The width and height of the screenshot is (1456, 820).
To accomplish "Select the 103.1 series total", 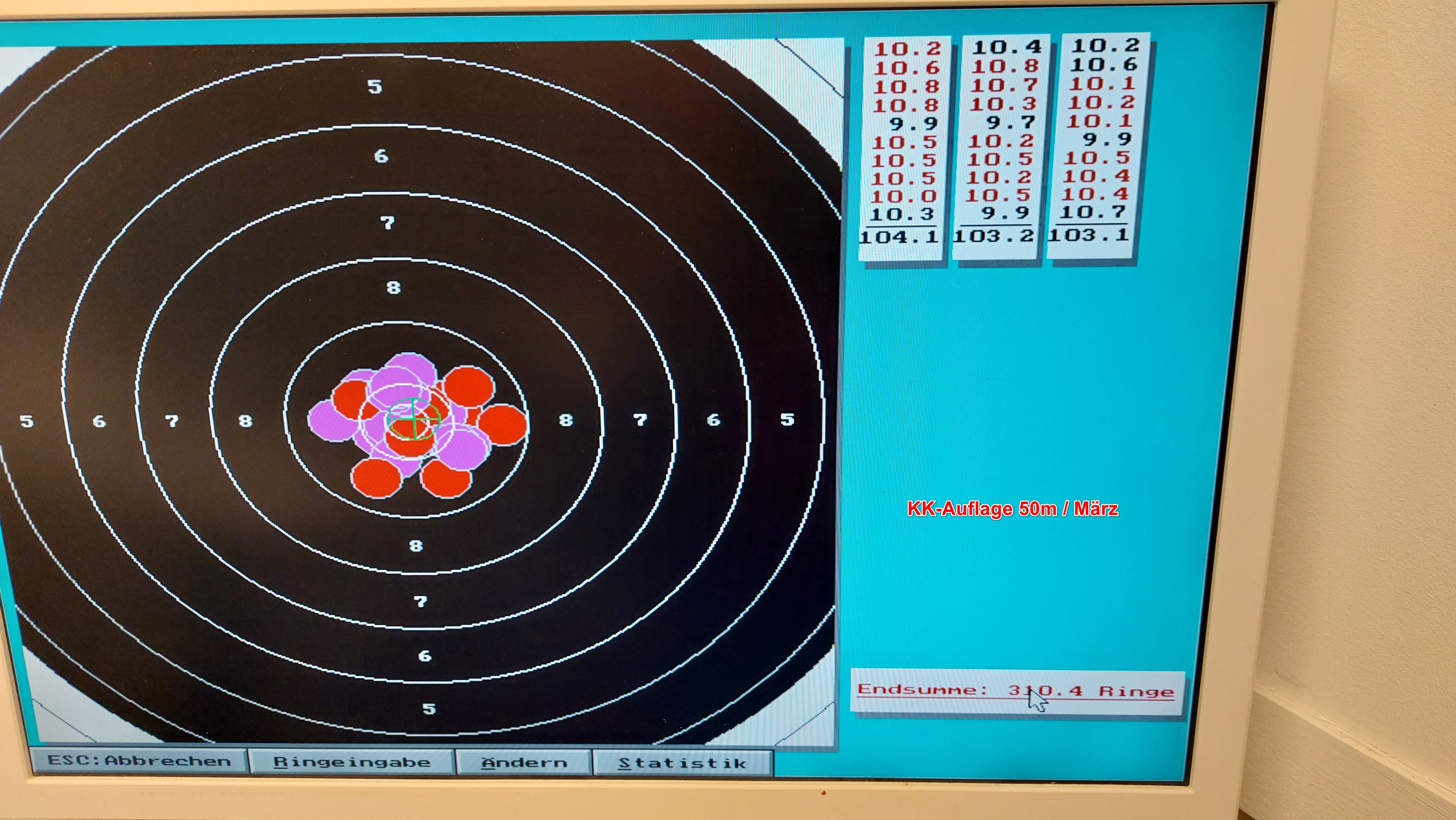I will pos(1088,234).
